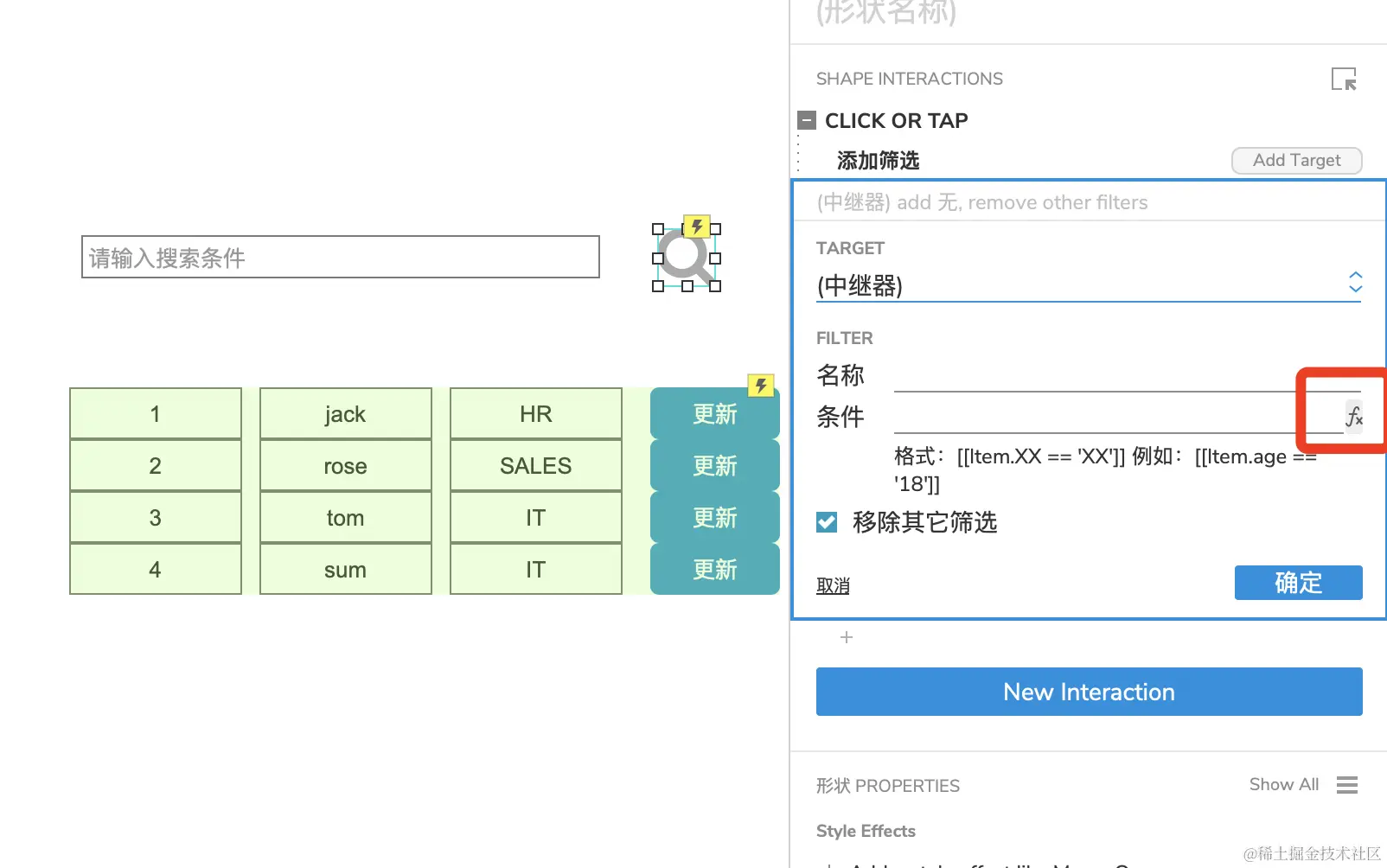Select the cell 'tom'
The width and height of the screenshot is (1387, 868).
click(346, 517)
